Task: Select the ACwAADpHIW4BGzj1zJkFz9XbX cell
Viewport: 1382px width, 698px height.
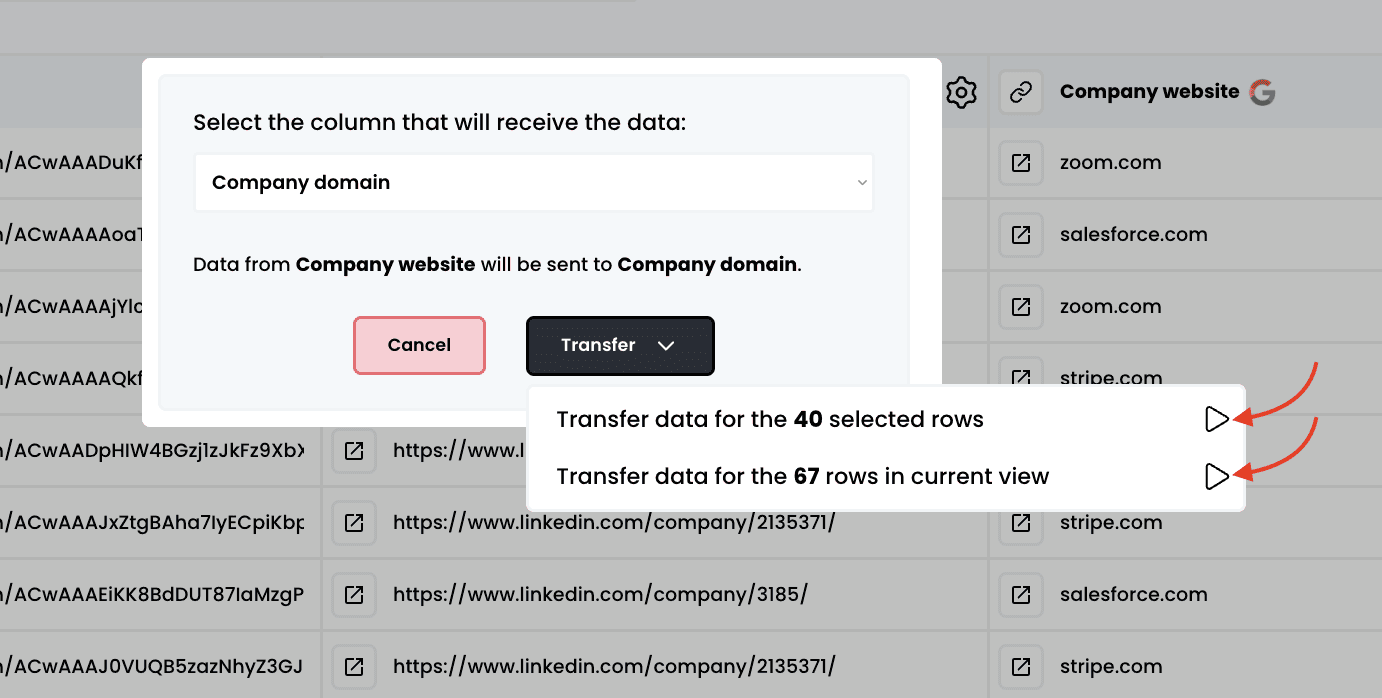Action: pyautogui.click(x=152, y=451)
